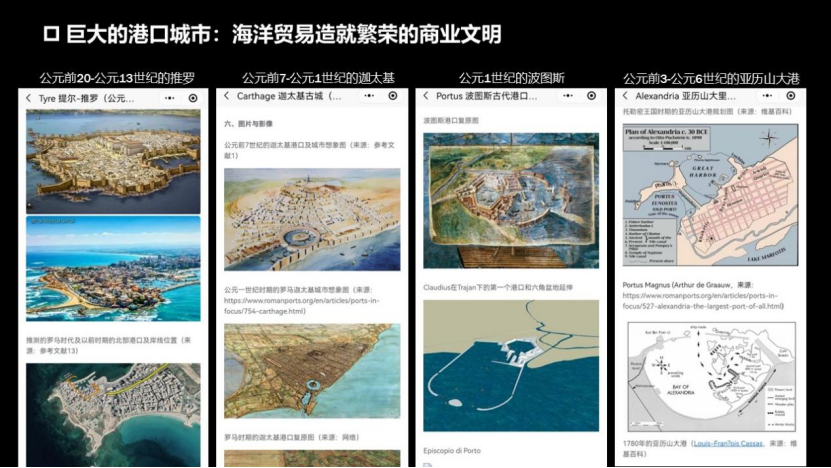Click back arrow on the Portus page
Viewport: 831px width, 468px height.
pyautogui.click(x=426, y=97)
